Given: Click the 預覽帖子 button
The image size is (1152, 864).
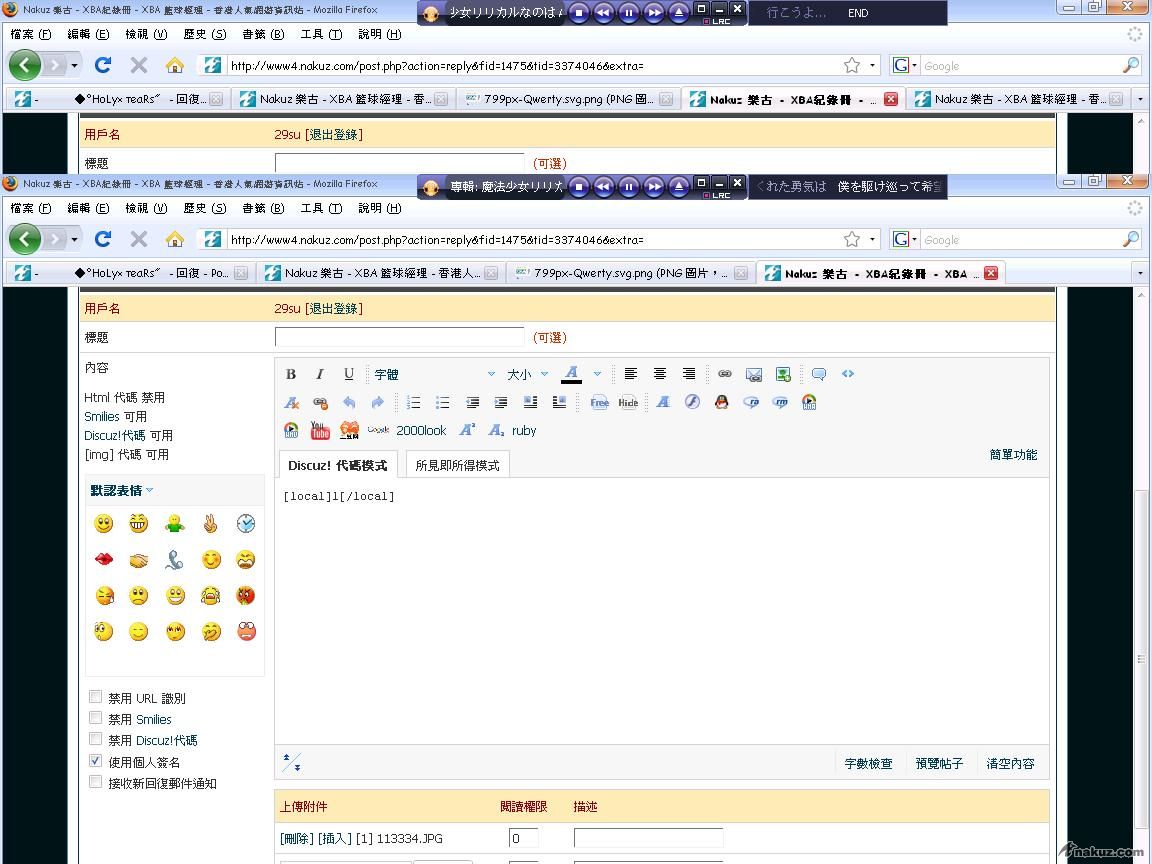Looking at the screenshot, I should point(939,763).
